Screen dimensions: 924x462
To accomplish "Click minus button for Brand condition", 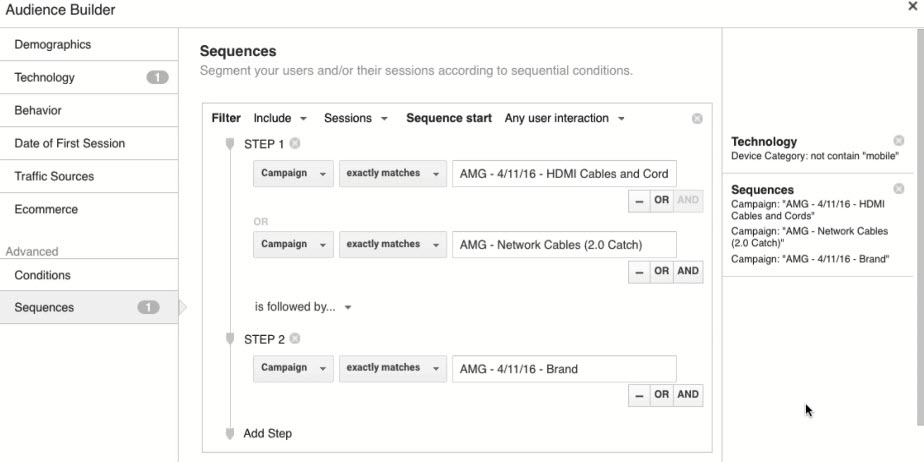I will (x=639, y=394).
